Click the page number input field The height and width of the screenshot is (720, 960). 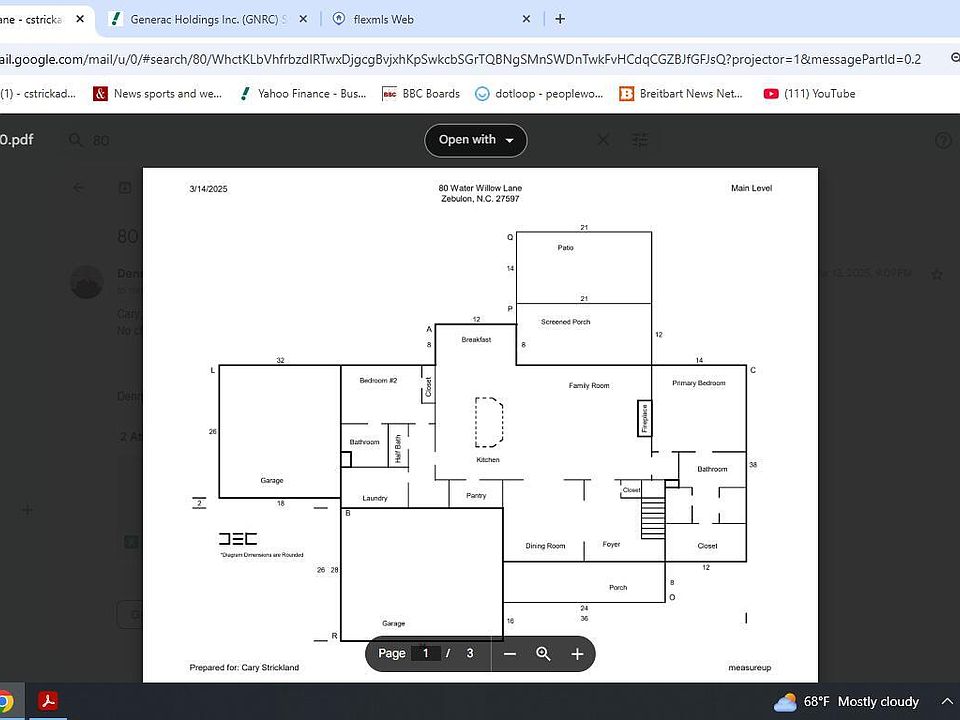tap(426, 654)
